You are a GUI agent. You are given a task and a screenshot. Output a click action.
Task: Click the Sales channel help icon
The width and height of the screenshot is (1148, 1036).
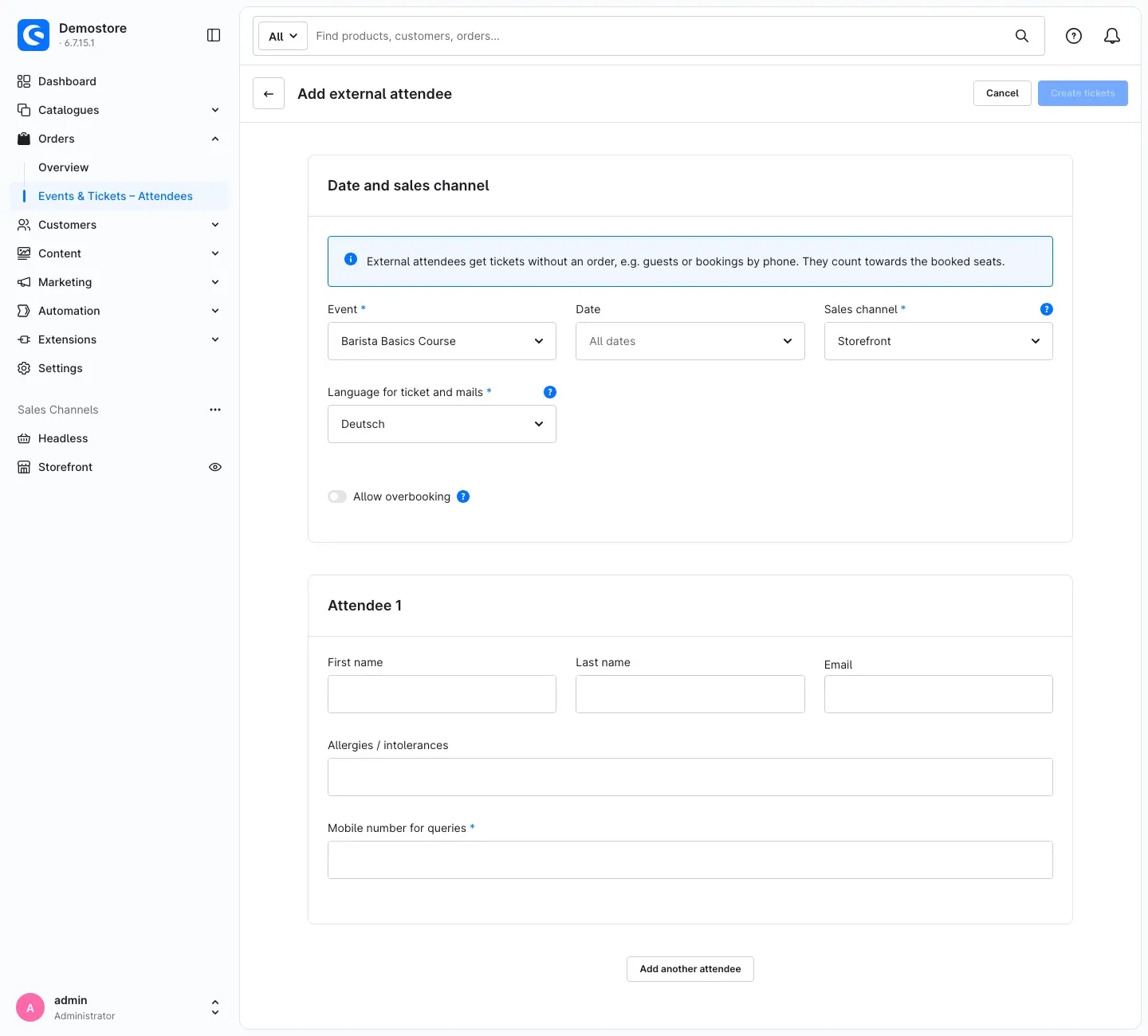[1047, 309]
